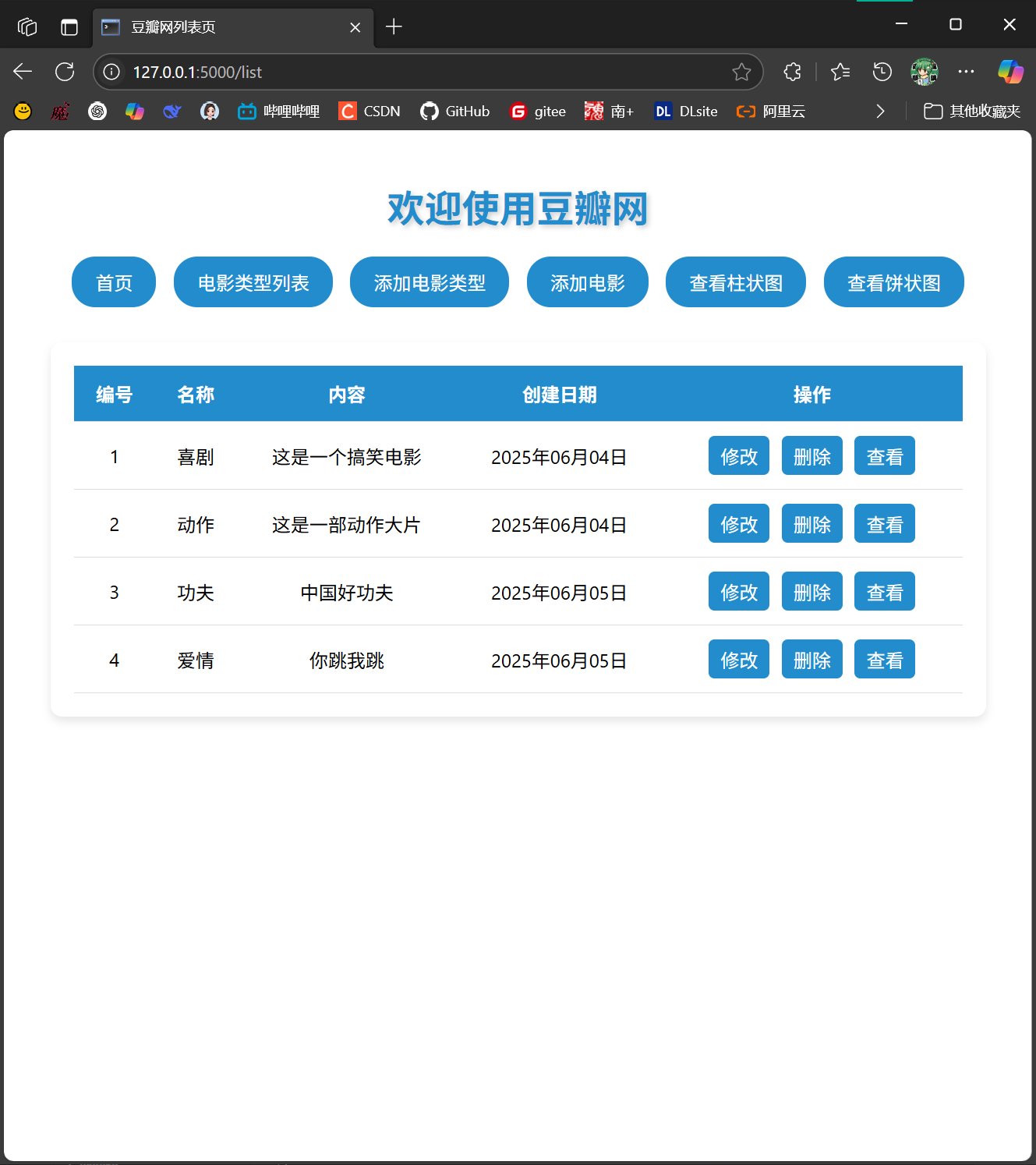View site information icon in address bar

112,72
